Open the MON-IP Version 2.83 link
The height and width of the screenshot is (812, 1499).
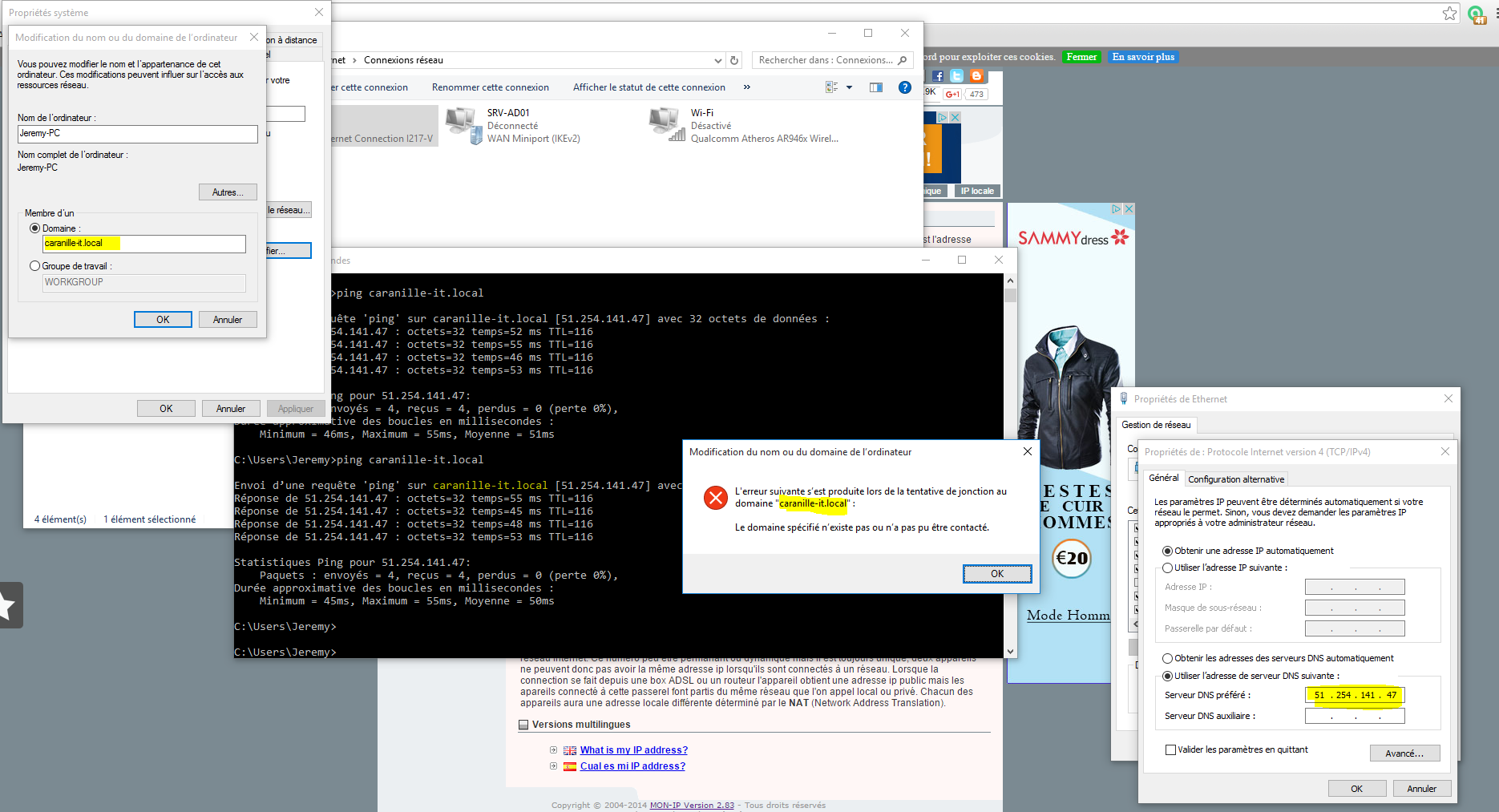tap(692, 805)
